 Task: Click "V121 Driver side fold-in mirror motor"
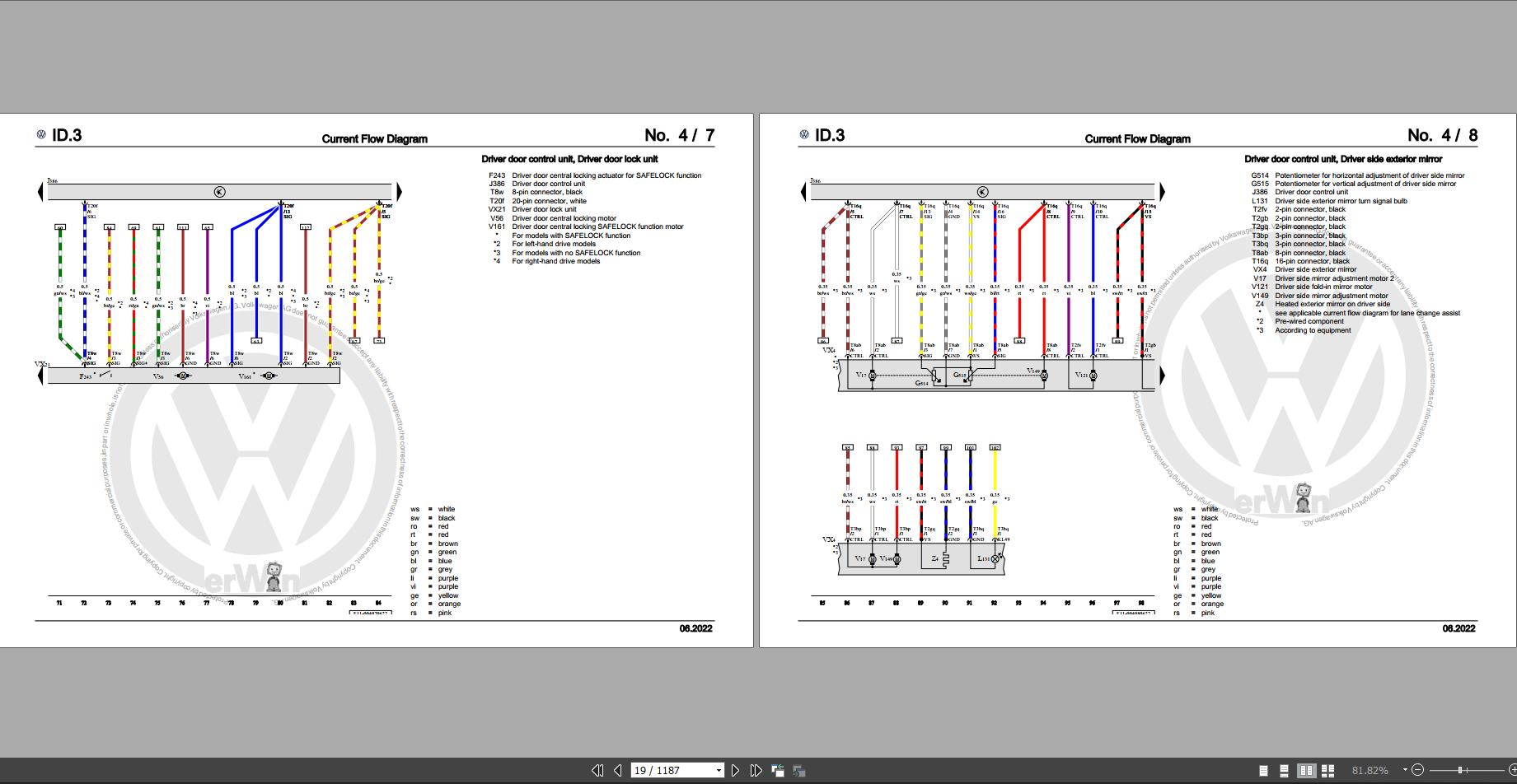pyautogui.click(x=1313, y=287)
